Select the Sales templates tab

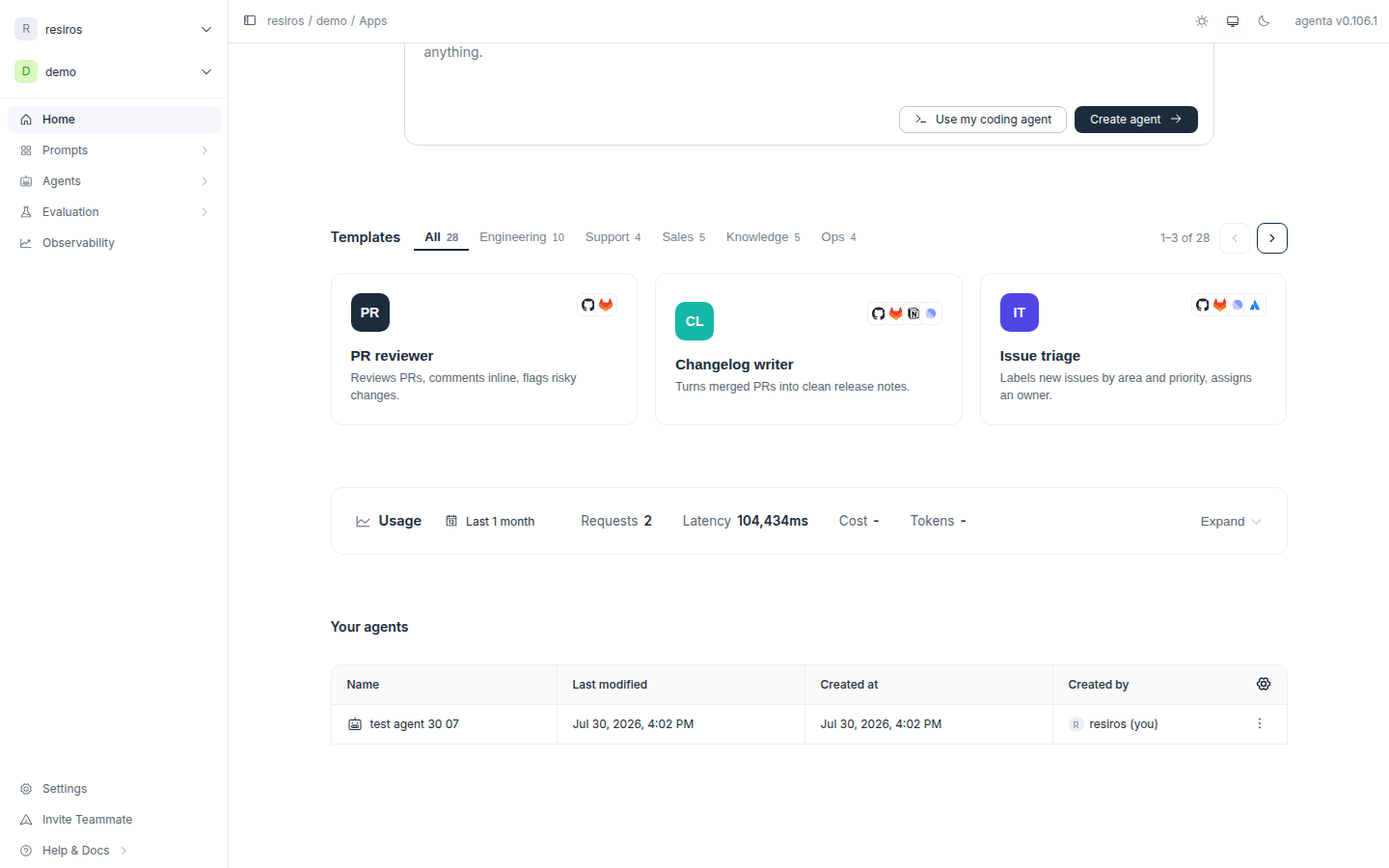click(683, 237)
